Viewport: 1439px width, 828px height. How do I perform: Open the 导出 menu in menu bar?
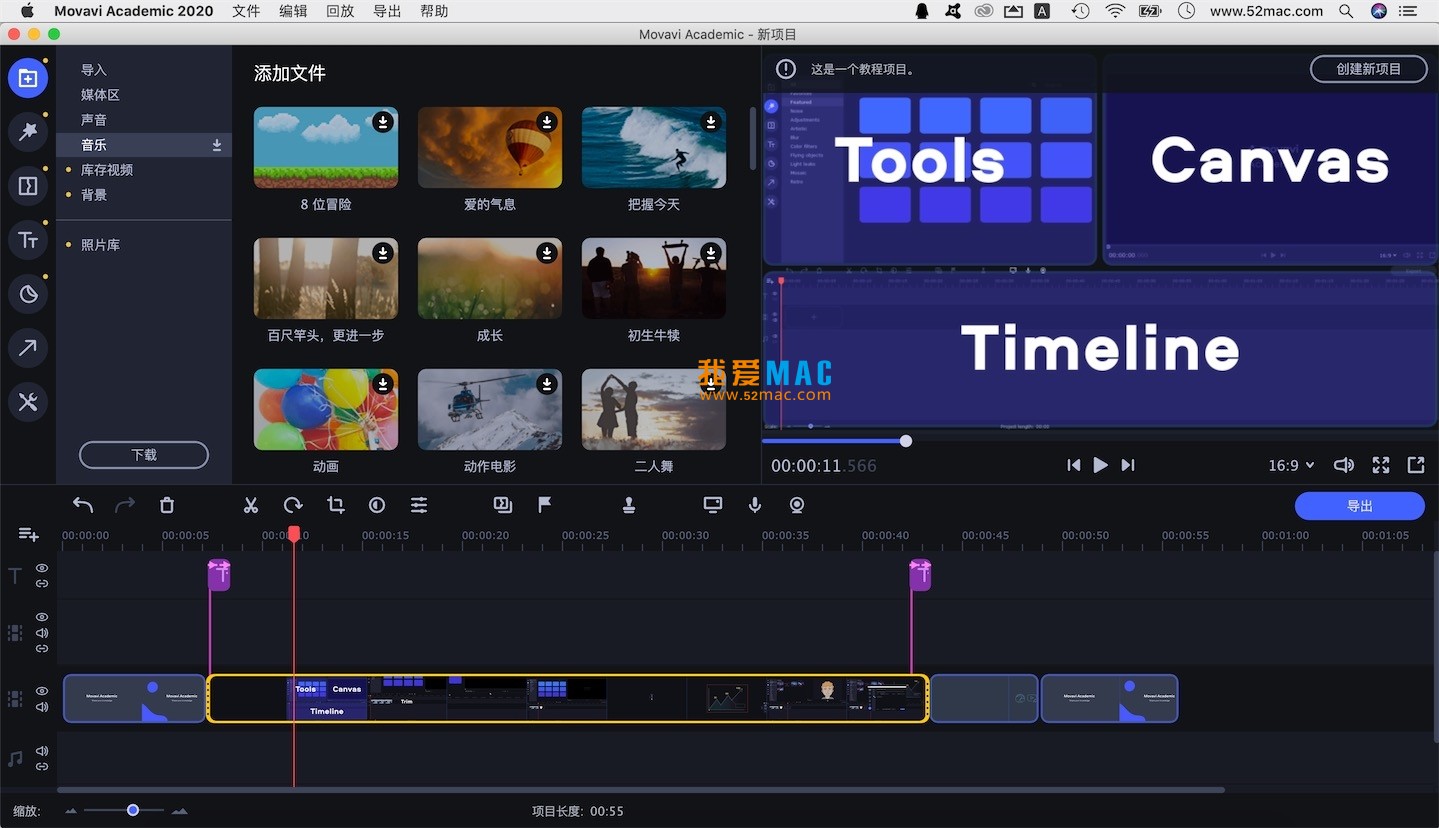coord(387,11)
